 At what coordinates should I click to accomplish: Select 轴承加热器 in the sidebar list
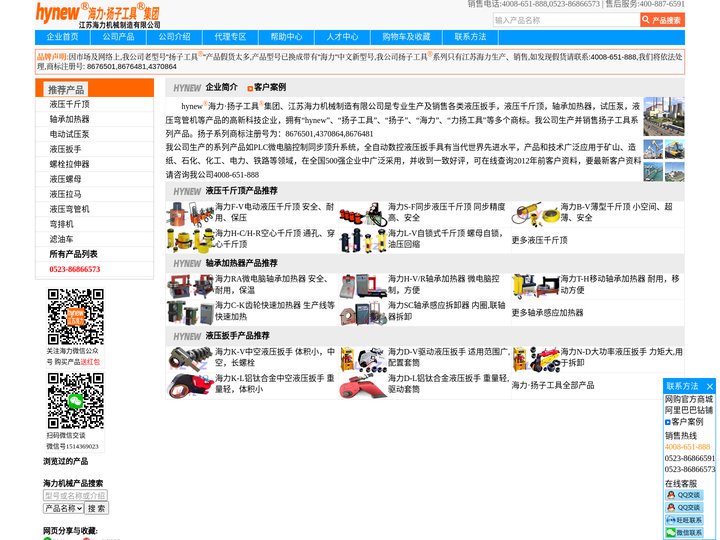coord(69,119)
